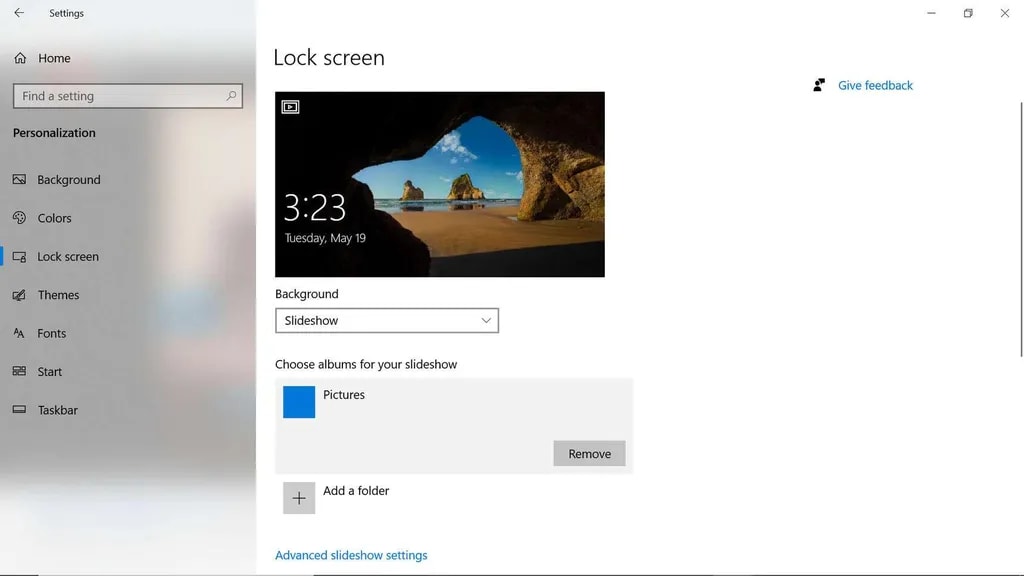Image resolution: width=1024 pixels, height=576 pixels.
Task: Click the Home icon in the sidebar
Action: pos(20,58)
